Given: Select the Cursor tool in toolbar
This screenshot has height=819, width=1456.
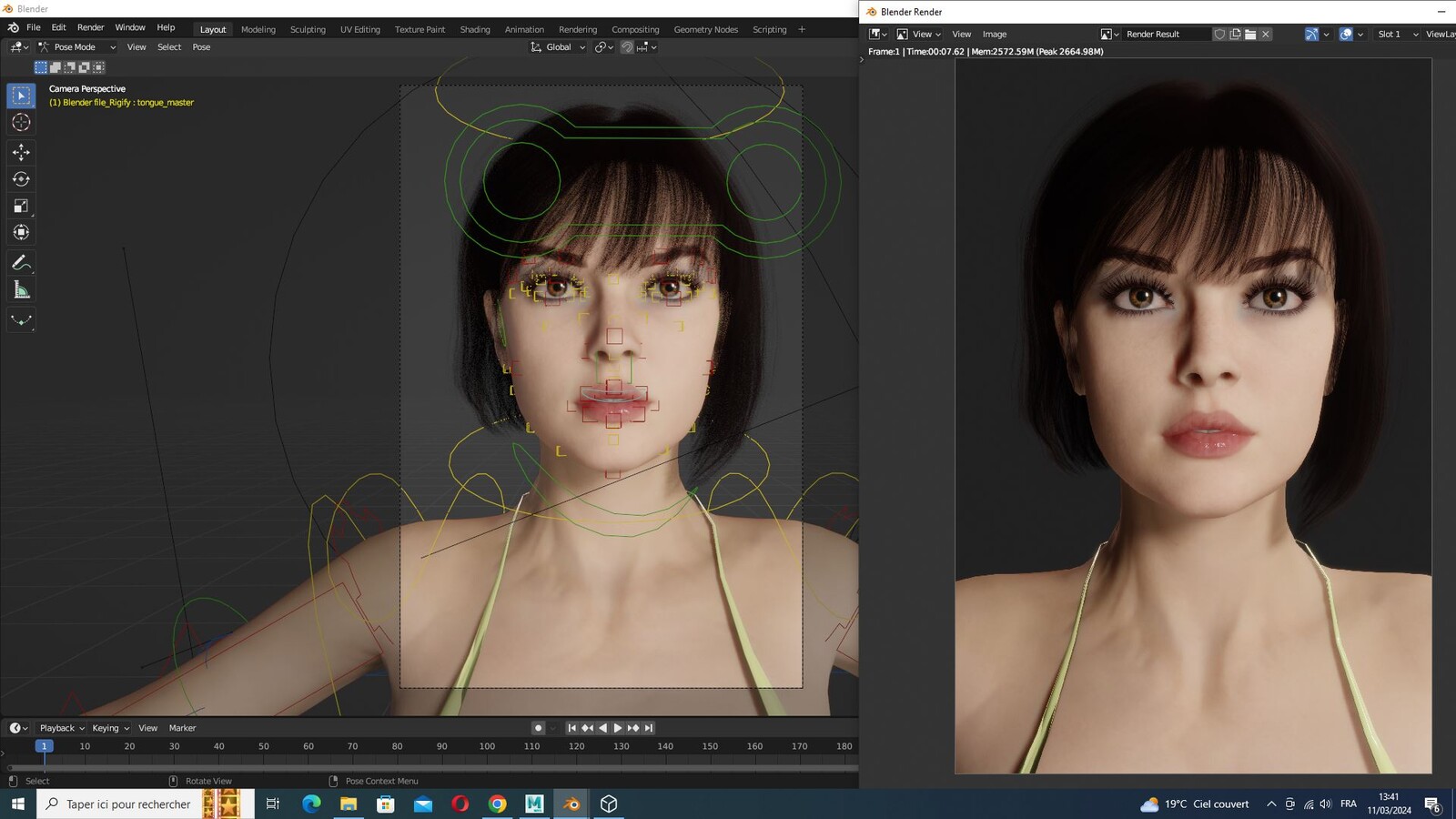Looking at the screenshot, I should (x=21, y=123).
